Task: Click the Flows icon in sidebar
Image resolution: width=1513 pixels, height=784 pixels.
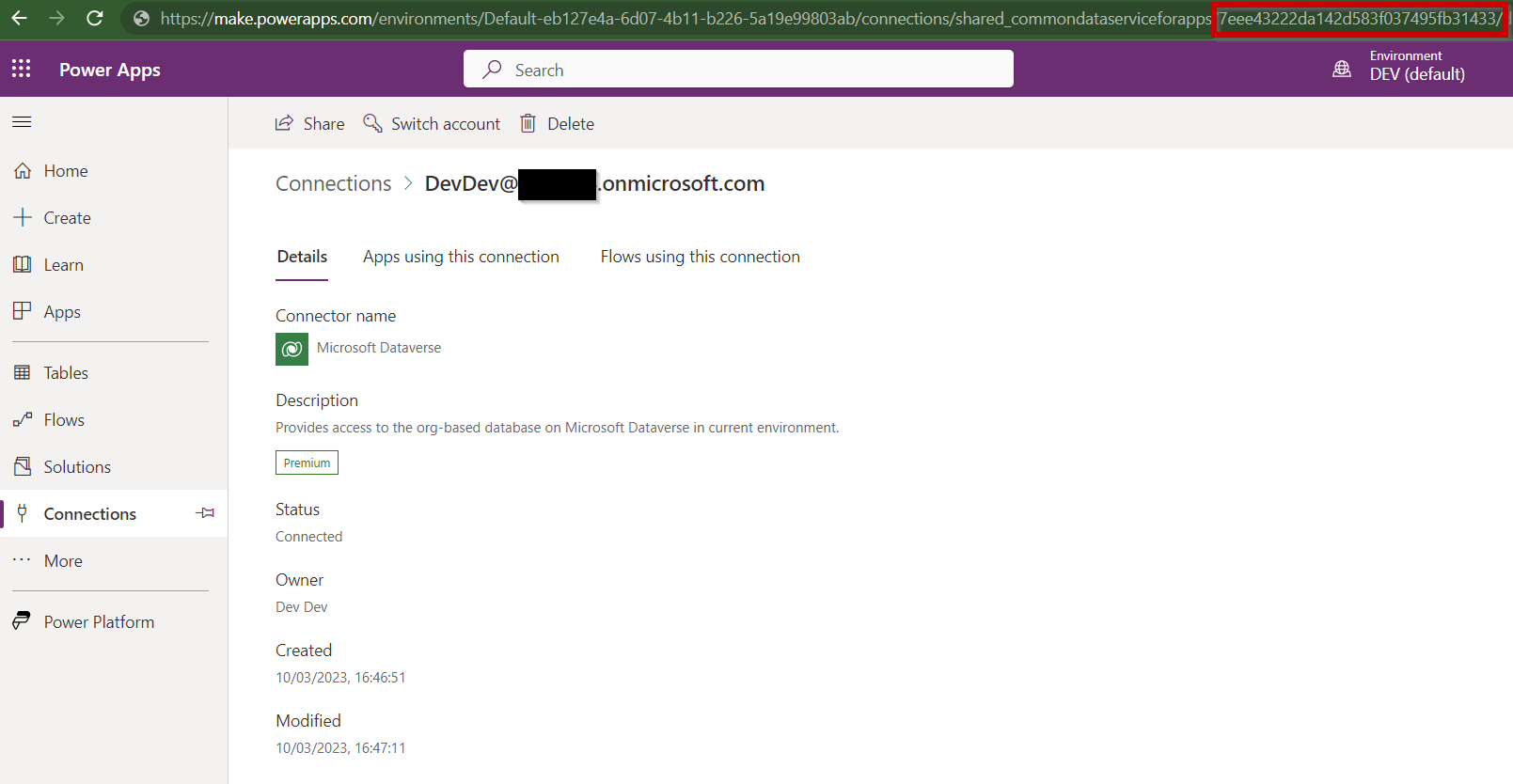Action: click(x=23, y=419)
